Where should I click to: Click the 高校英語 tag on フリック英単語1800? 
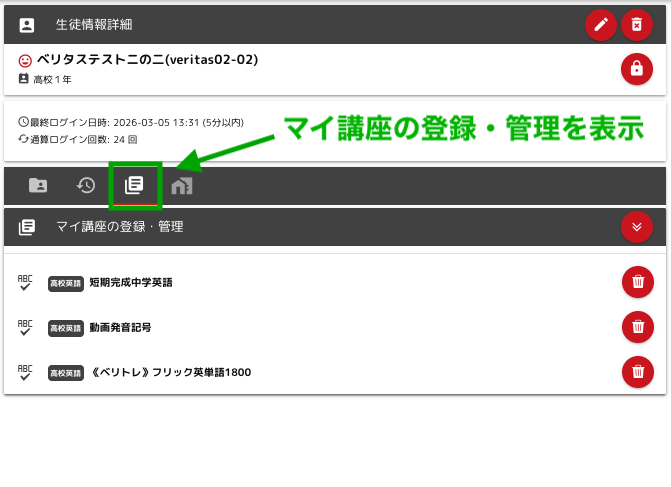pyautogui.click(x=65, y=373)
